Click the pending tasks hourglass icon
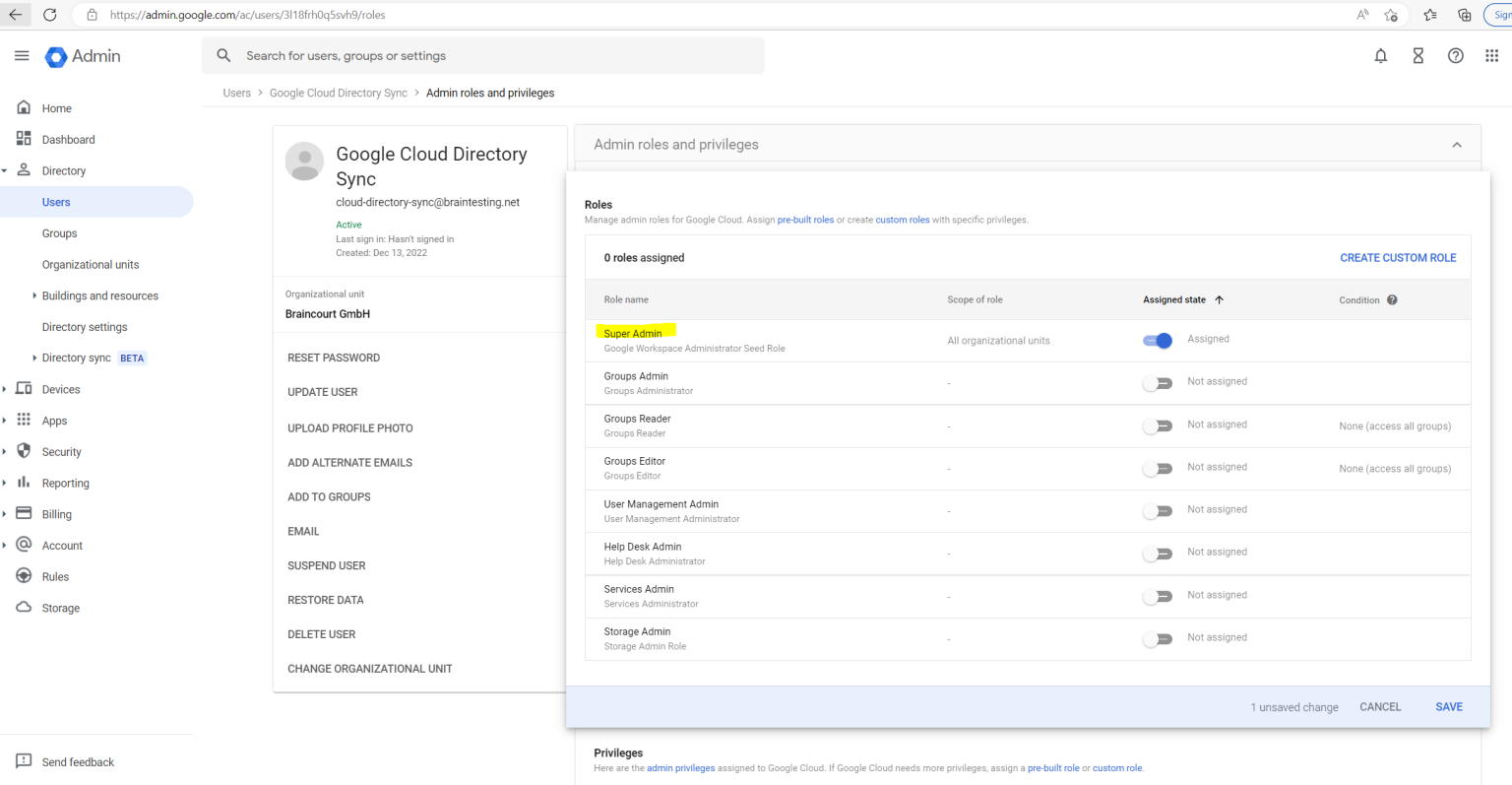Screen dimensions: 1512x785 (1417, 56)
